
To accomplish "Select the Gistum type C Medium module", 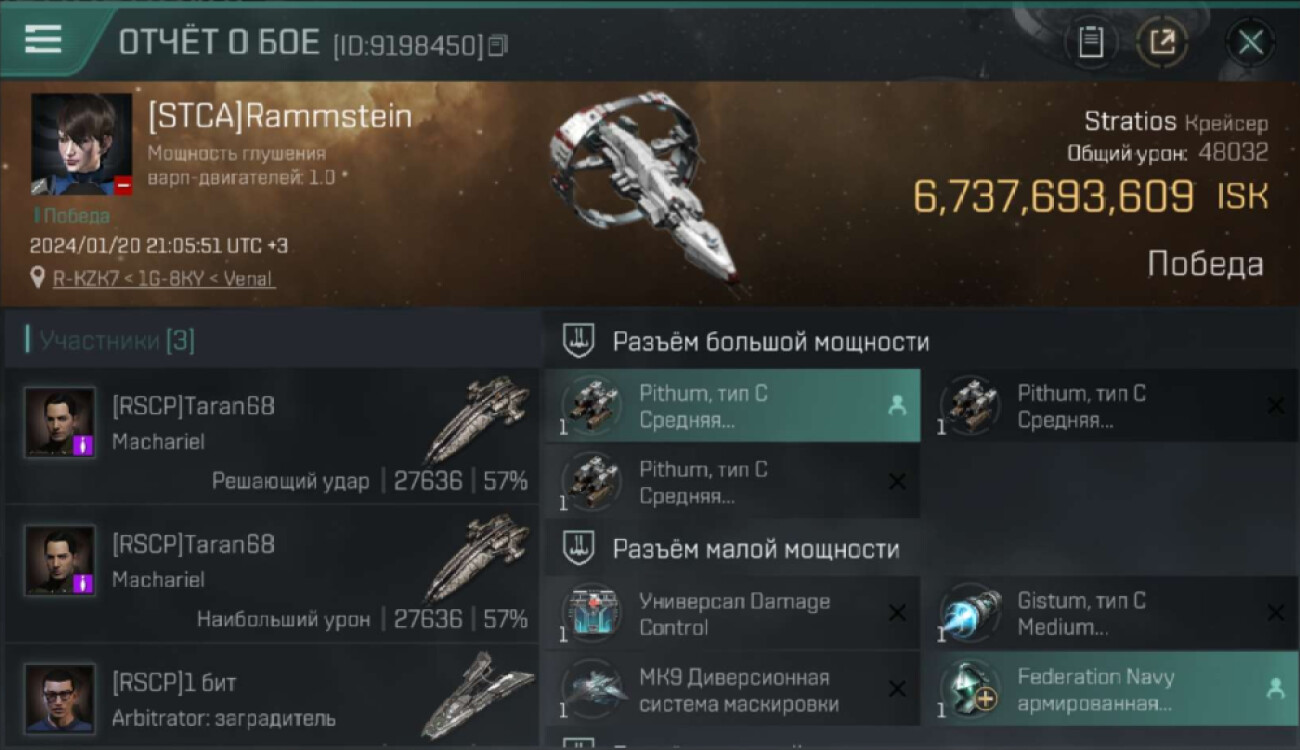I will 1111,613.
